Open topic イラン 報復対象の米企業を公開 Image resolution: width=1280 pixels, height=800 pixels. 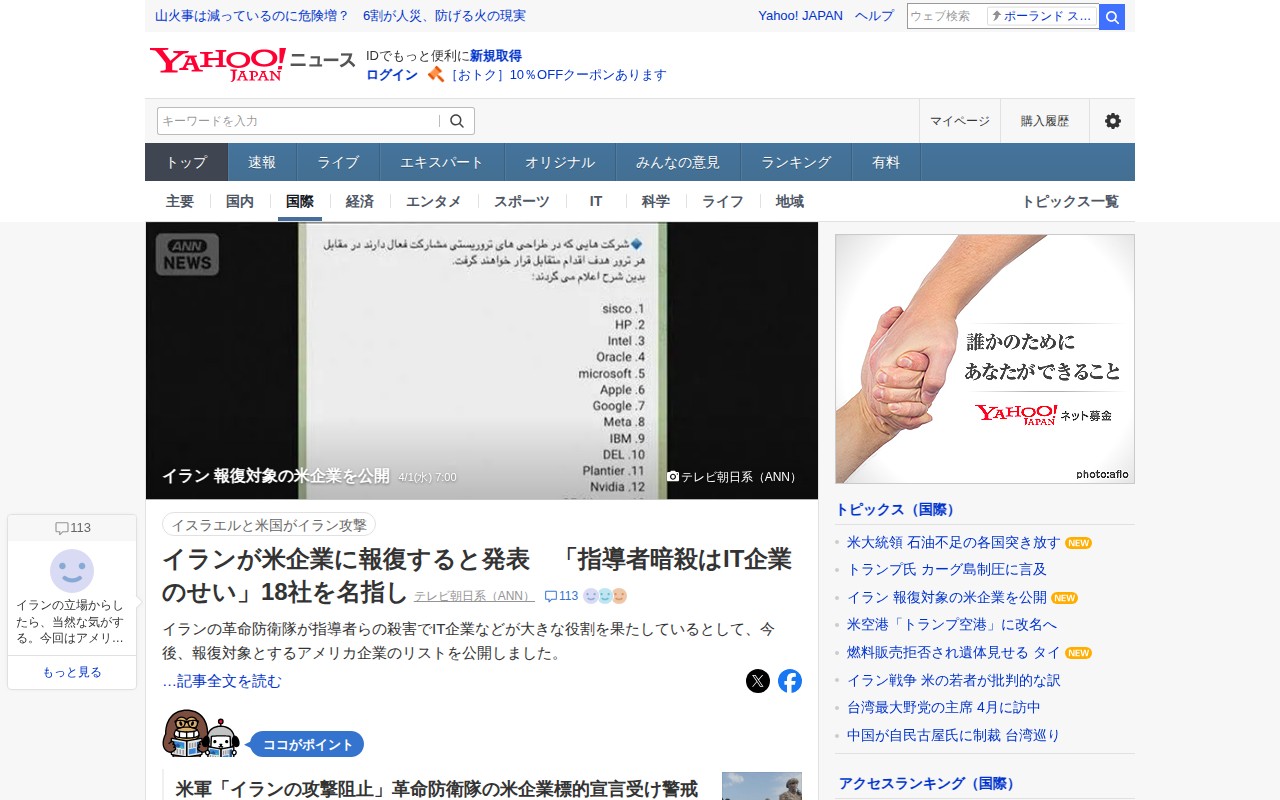coord(947,598)
